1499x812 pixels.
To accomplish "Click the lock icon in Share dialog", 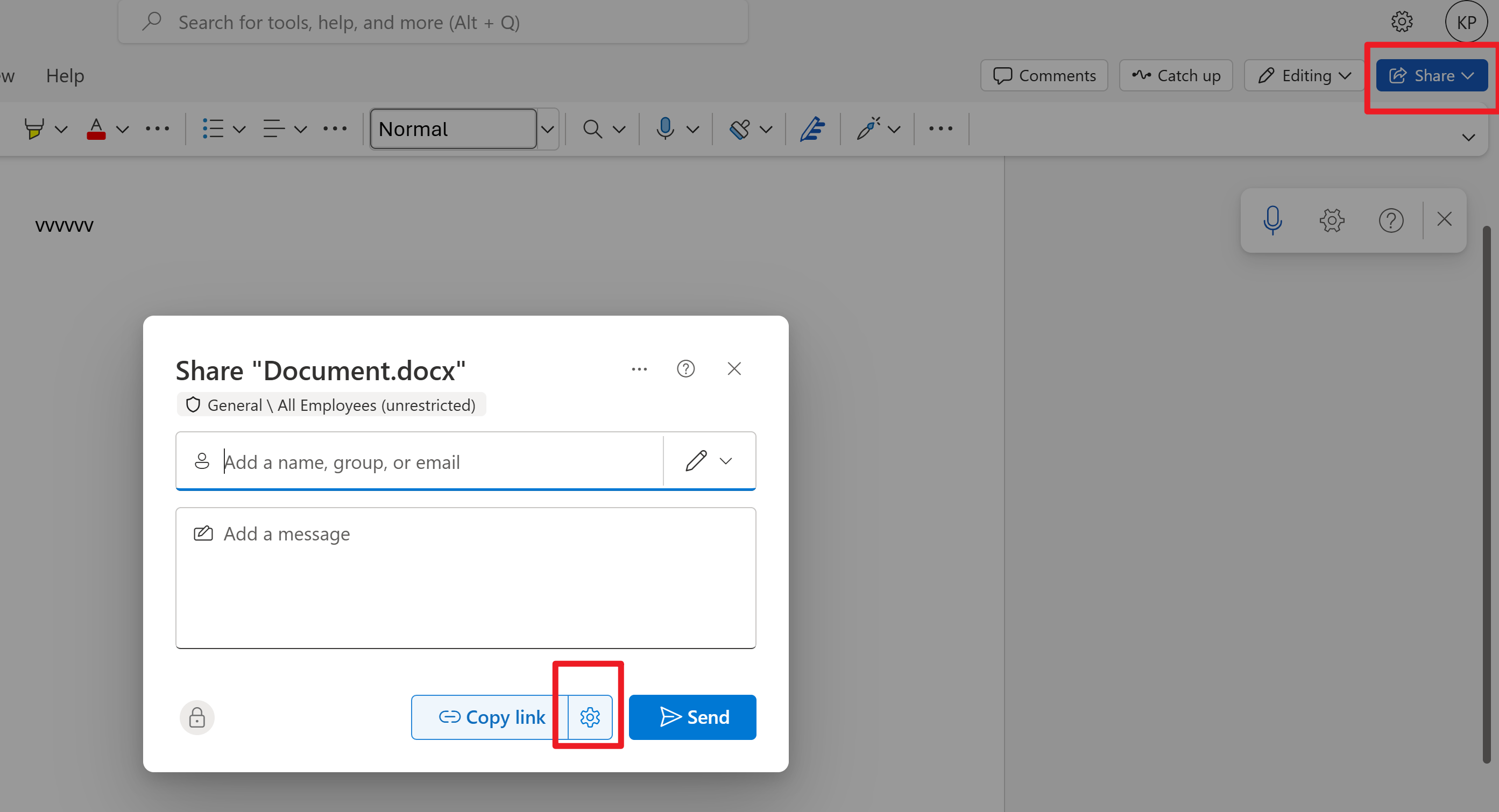I will 197,717.
